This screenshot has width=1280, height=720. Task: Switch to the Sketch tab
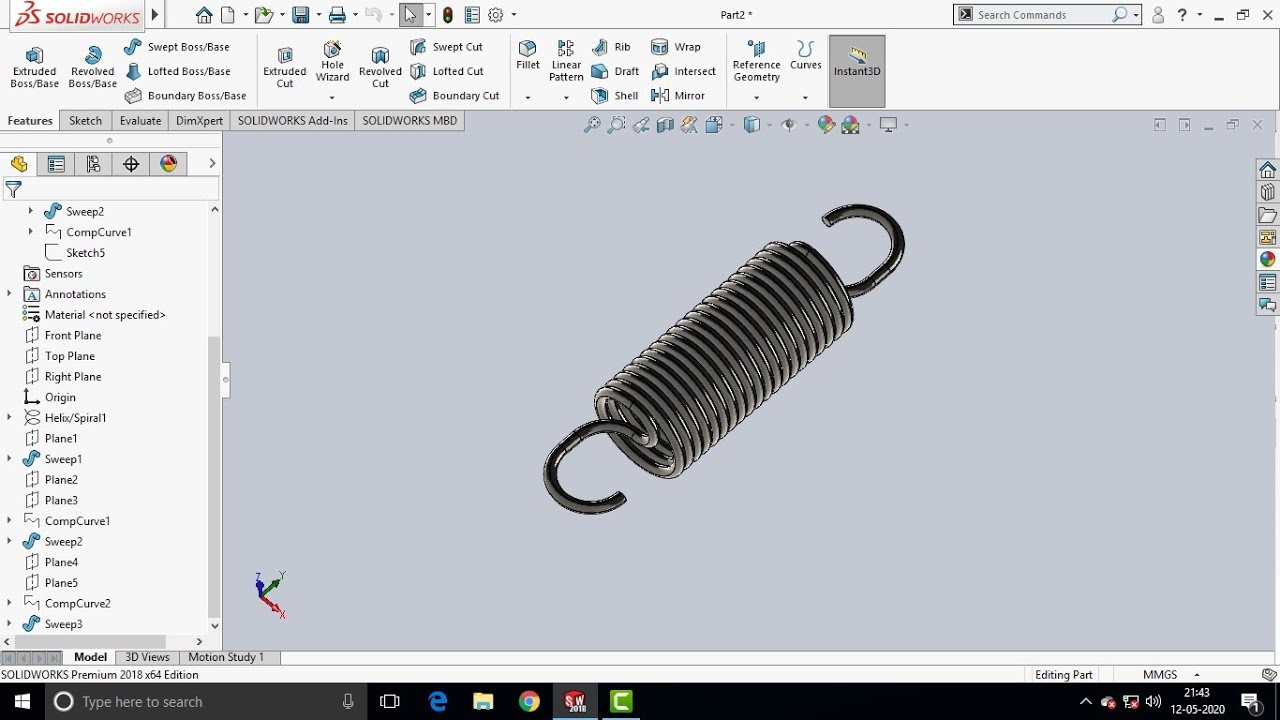[85, 121]
